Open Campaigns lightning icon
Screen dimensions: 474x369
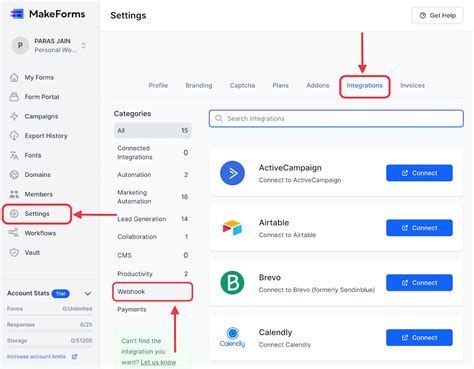click(x=14, y=116)
